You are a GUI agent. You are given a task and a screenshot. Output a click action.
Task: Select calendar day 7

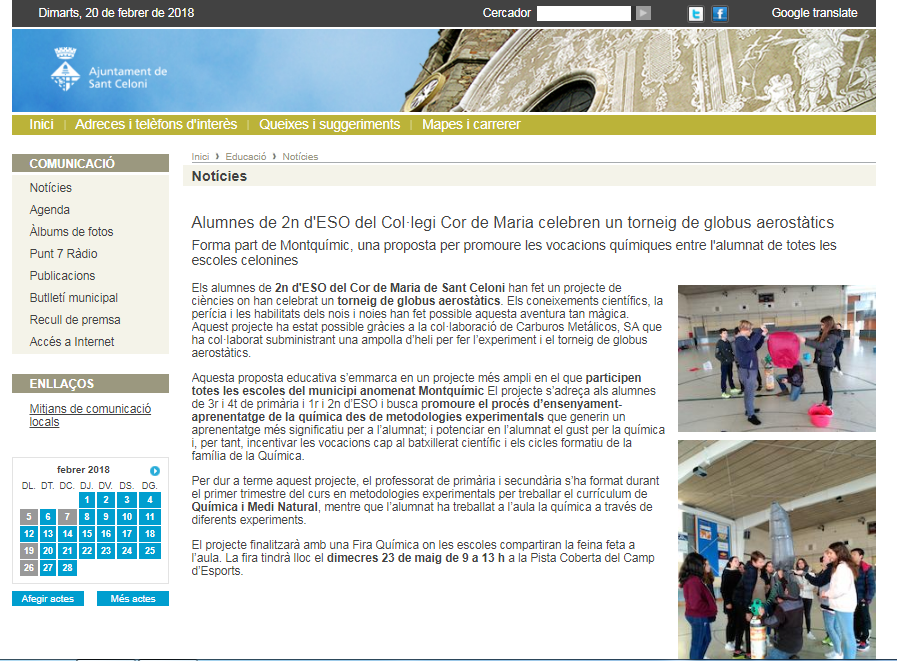tap(68, 517)
